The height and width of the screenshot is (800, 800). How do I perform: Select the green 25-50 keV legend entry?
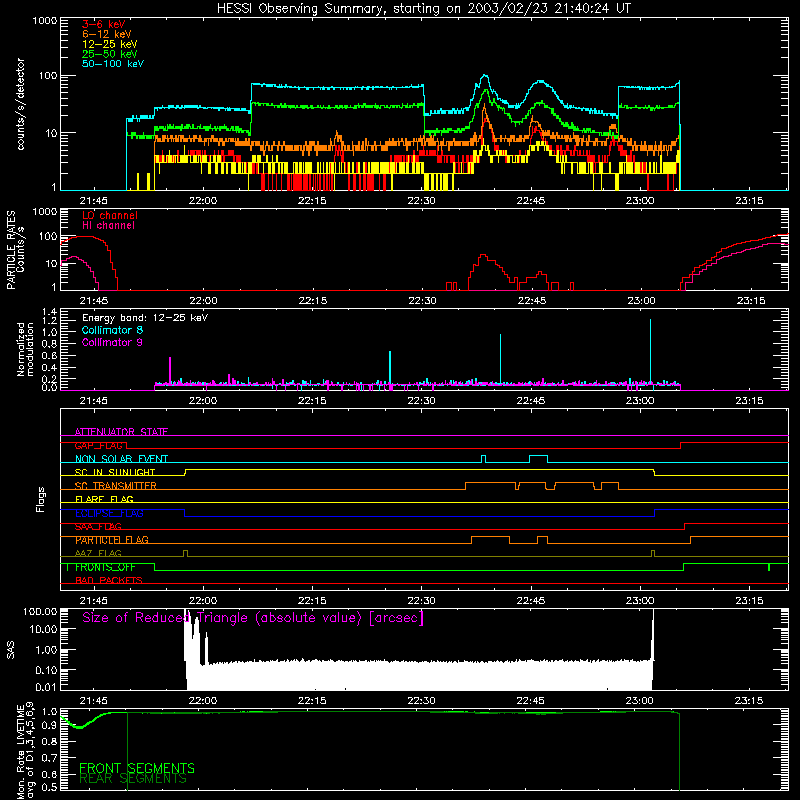(110, 54)
